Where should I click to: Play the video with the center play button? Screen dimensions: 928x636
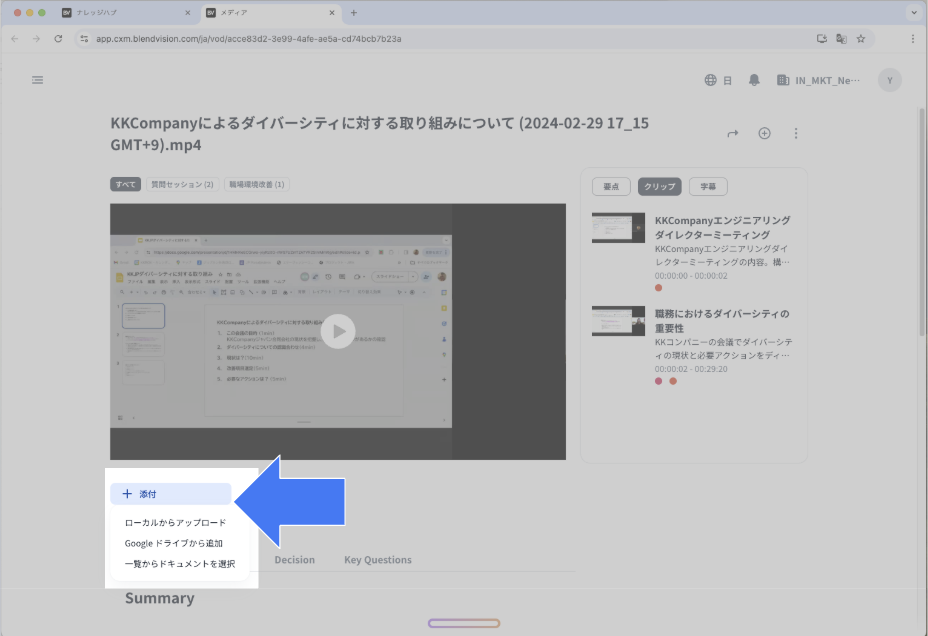point(338,331)
